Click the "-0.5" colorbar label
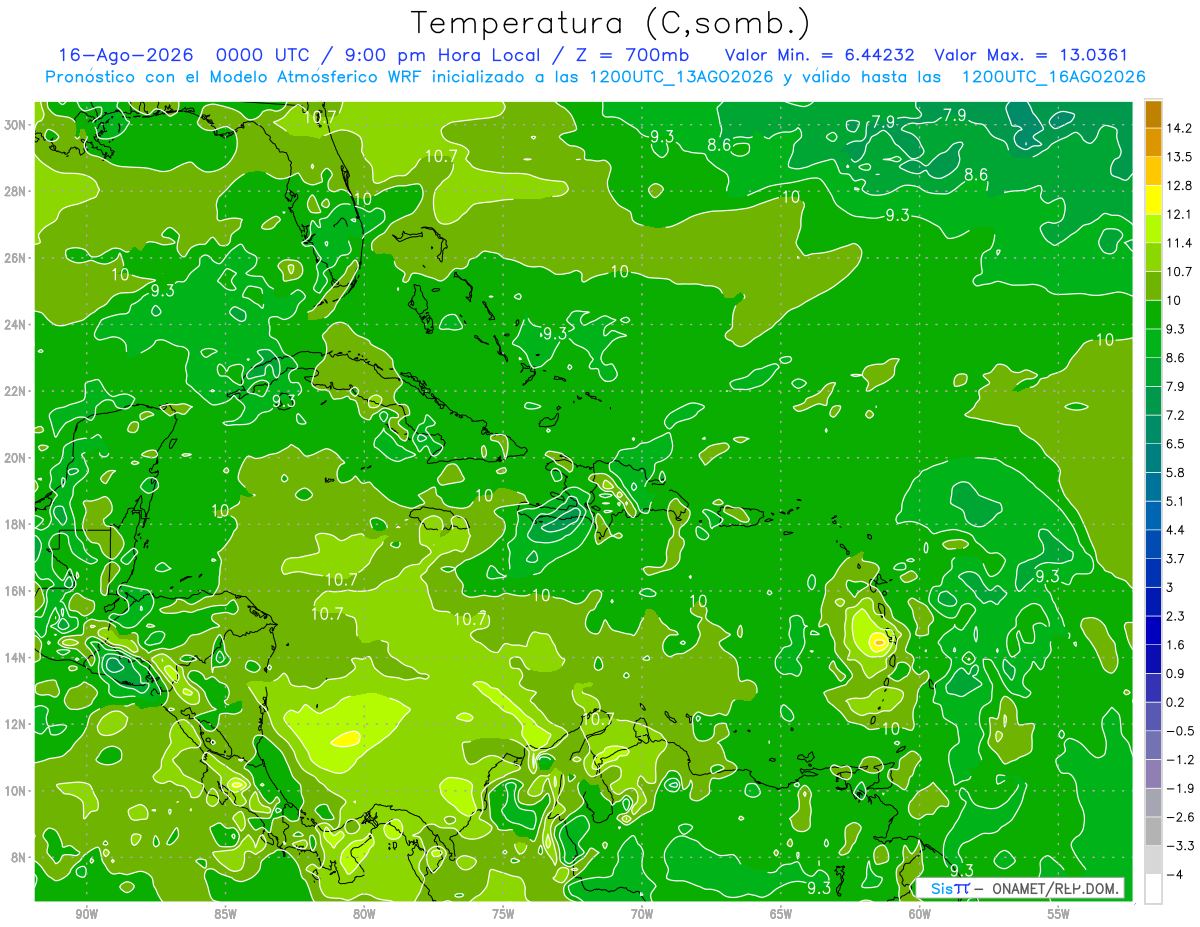This screenshot has width=1200, height=927. point(1180,730)
